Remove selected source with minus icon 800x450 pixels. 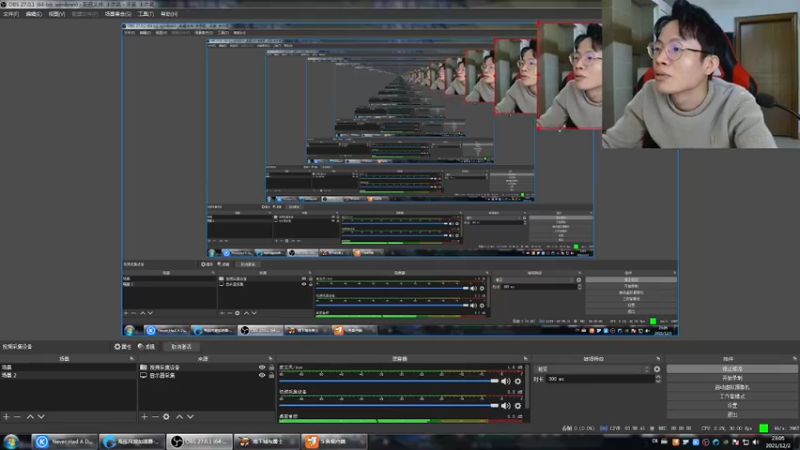coord(155,417)
